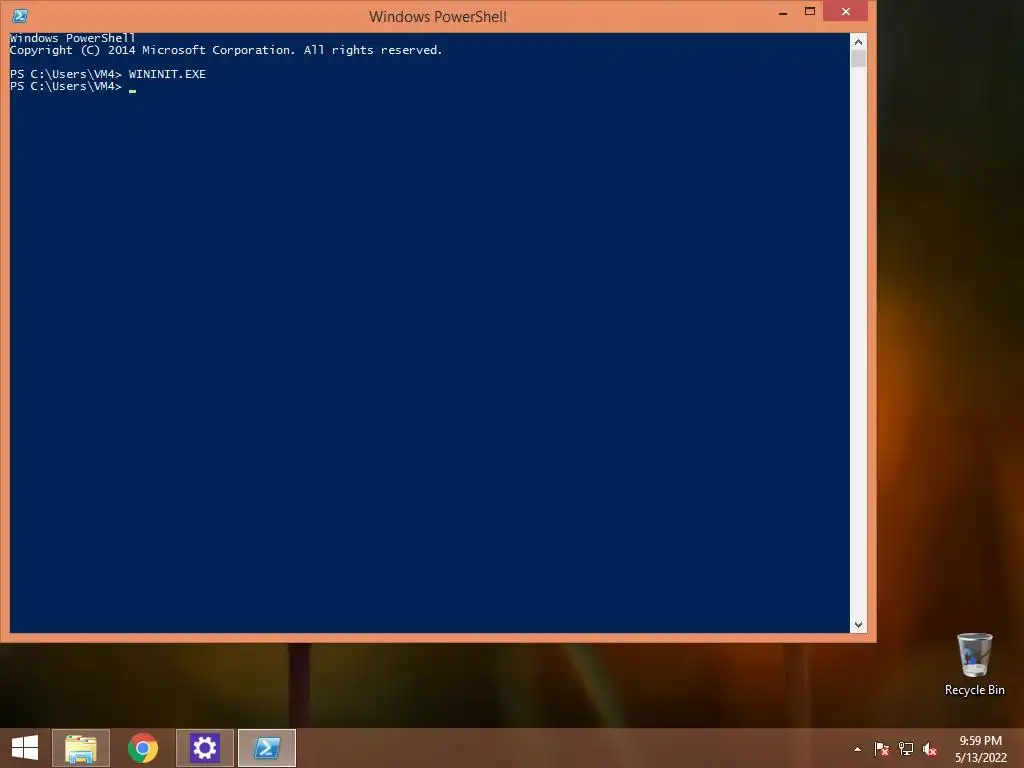Click the Windows PowerShell title text
This screenshot has height=768, width=1024.
(x=438, y=16)
